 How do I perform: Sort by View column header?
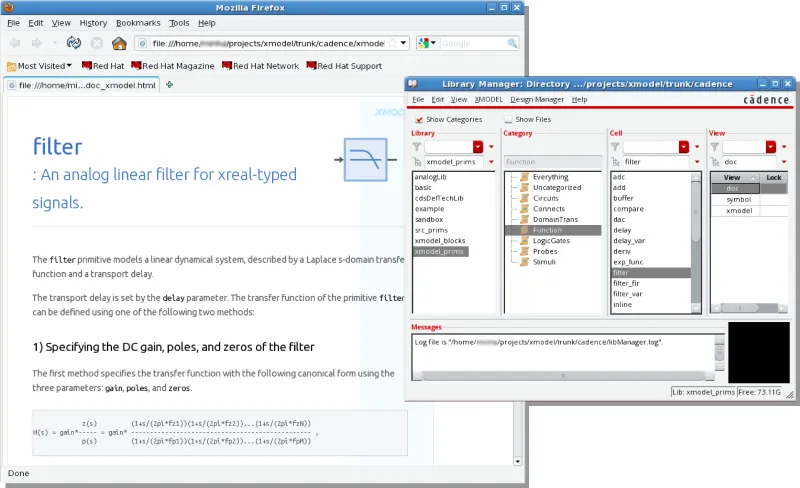(735, 178)
